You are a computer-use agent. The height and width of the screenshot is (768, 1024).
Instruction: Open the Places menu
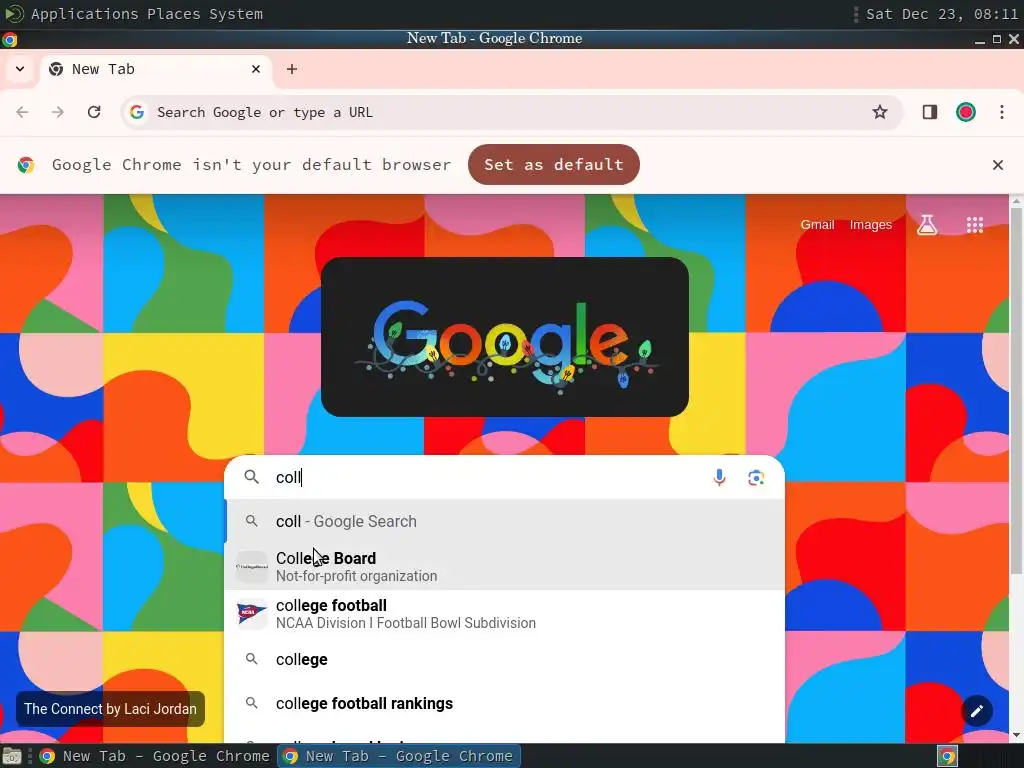point(174,14)
